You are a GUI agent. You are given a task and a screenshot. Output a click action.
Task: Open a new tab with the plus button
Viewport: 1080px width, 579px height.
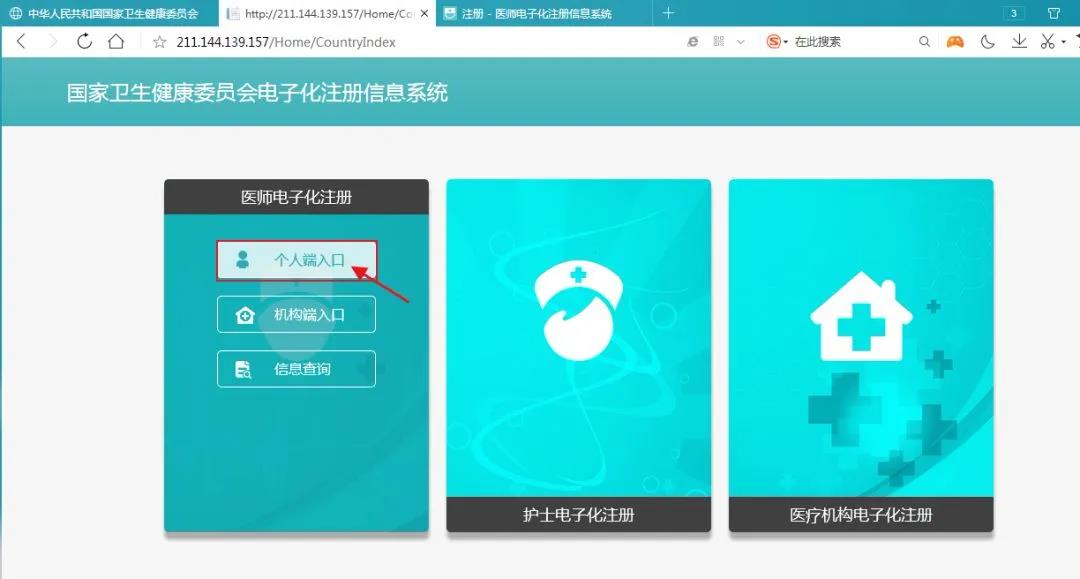pyautogui.click(x=668, y=13)
